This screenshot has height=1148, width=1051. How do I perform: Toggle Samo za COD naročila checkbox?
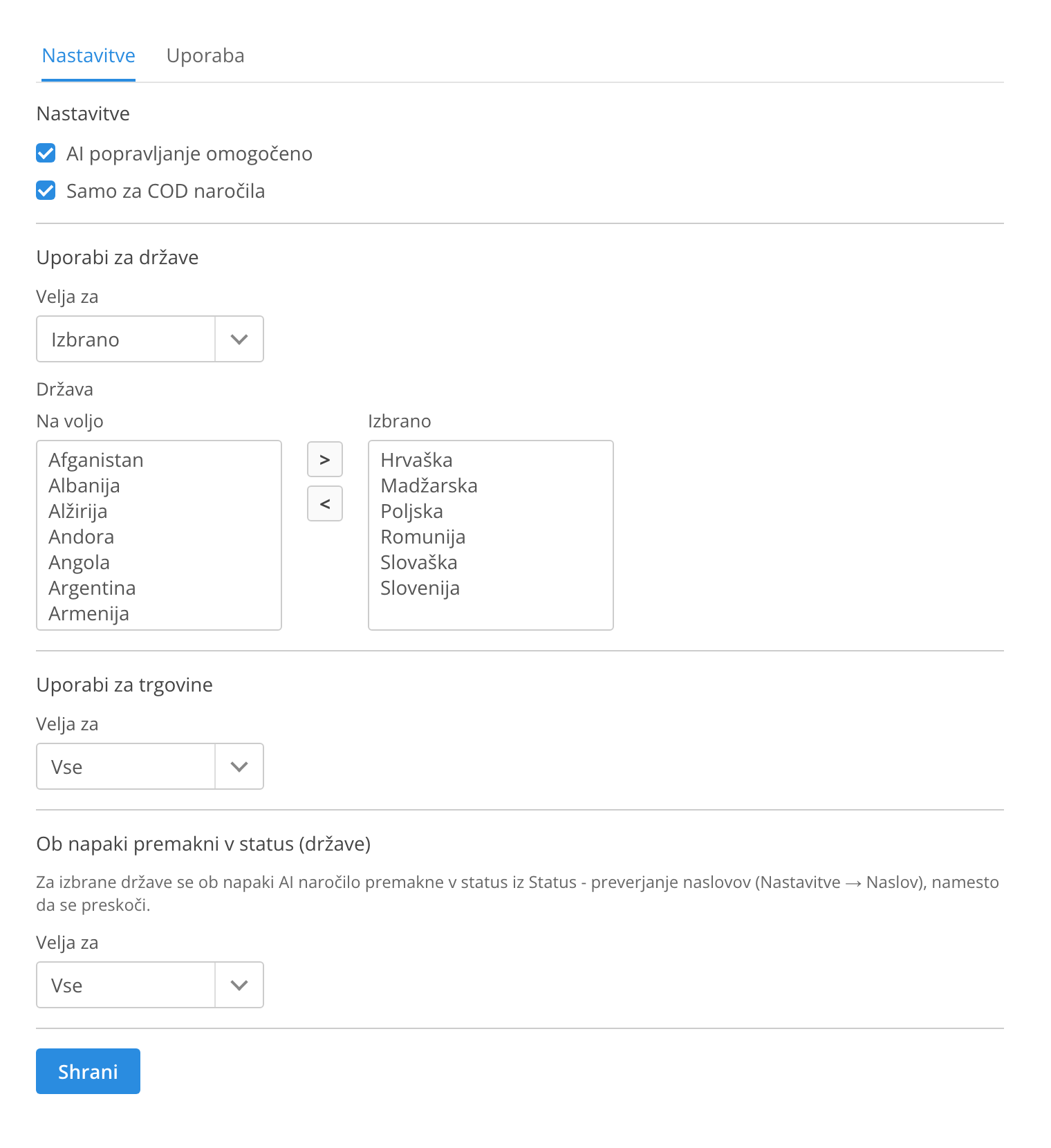[x=46, y=190]
